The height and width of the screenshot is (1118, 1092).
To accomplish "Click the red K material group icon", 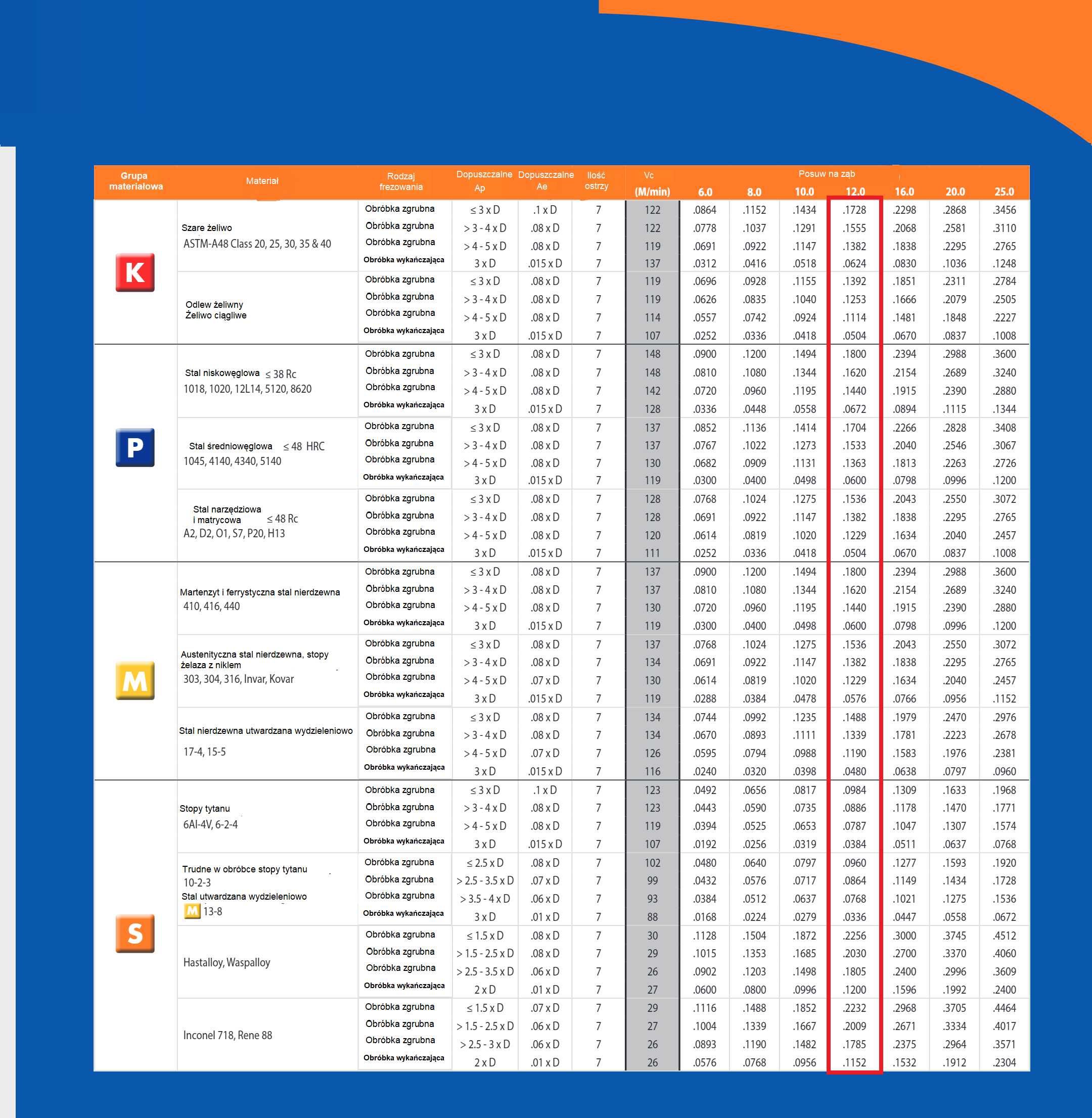I will [x=135, y=272].
